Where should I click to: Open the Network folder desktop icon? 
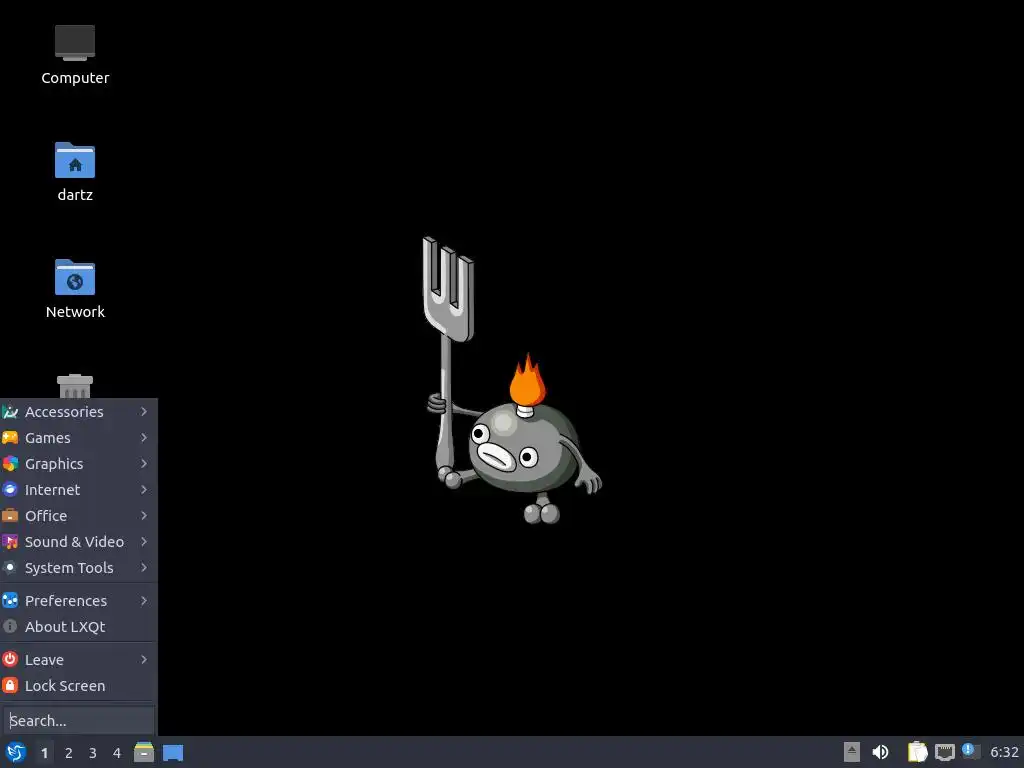tap(74, 289)
